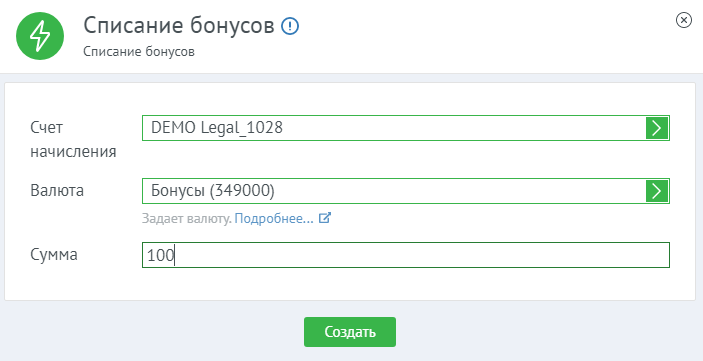Focus the Сумма field containing 100

pyautogui.click(x=406, y=255)
